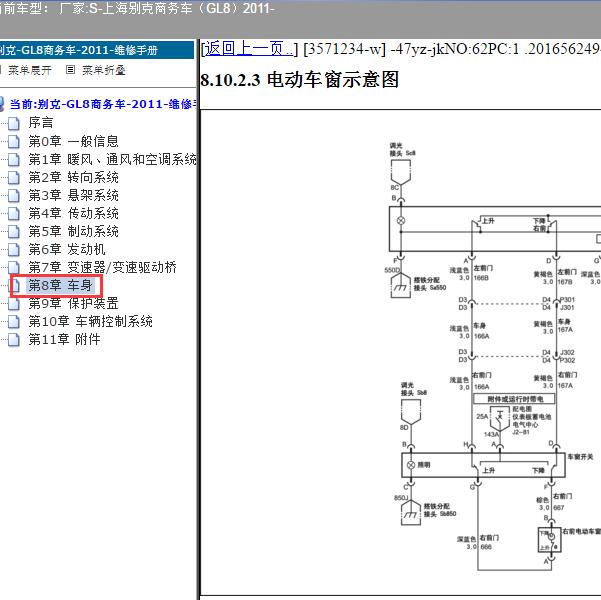The image size is (601, 600).
Task: Click the 别克-GL8商务车-2011-维修手册 panel header
Action: 97,50
